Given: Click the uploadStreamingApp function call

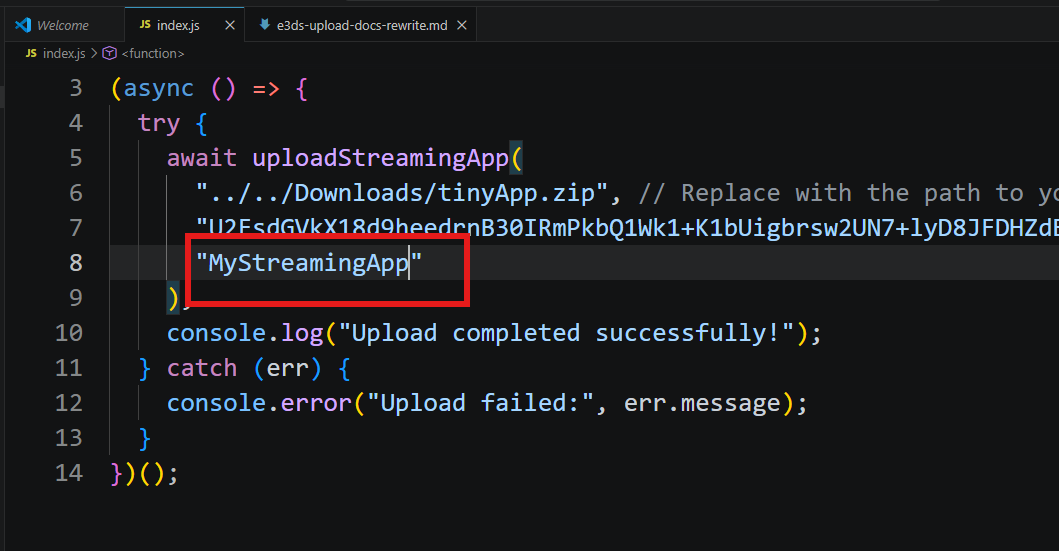Looking at the screenshot, I should point(380,158).
